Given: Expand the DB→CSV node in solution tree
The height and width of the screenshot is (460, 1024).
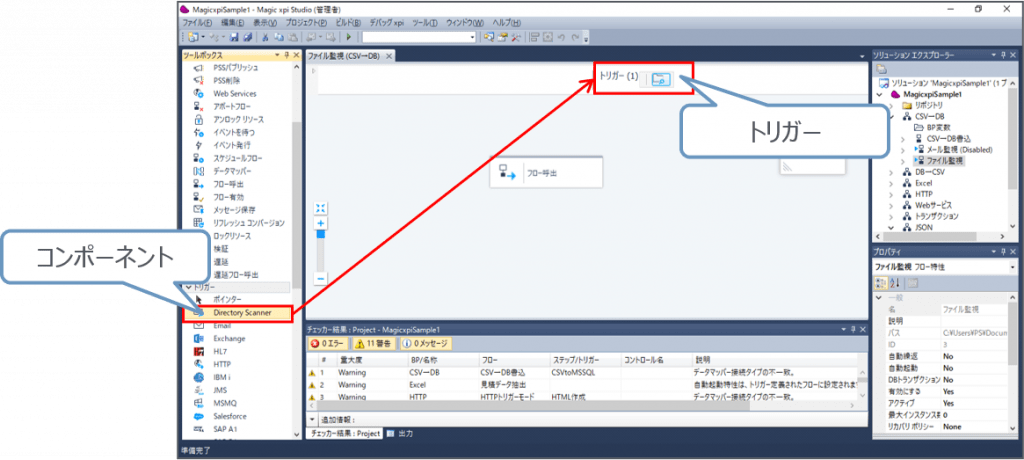Looking at the screenshot, I should click(892, 172).
